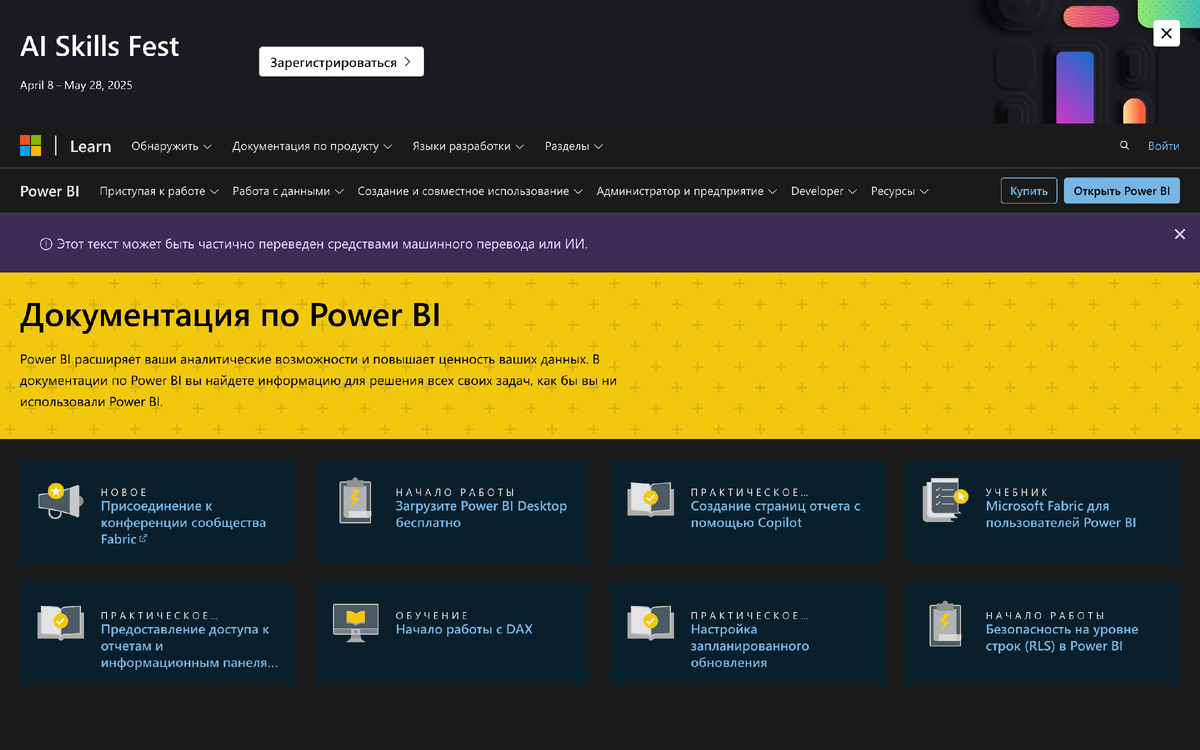Open Microsoft Fabric для пользователей Power BI link
This screenshot has width=1200, height=750.
[x=1061, y=514]
